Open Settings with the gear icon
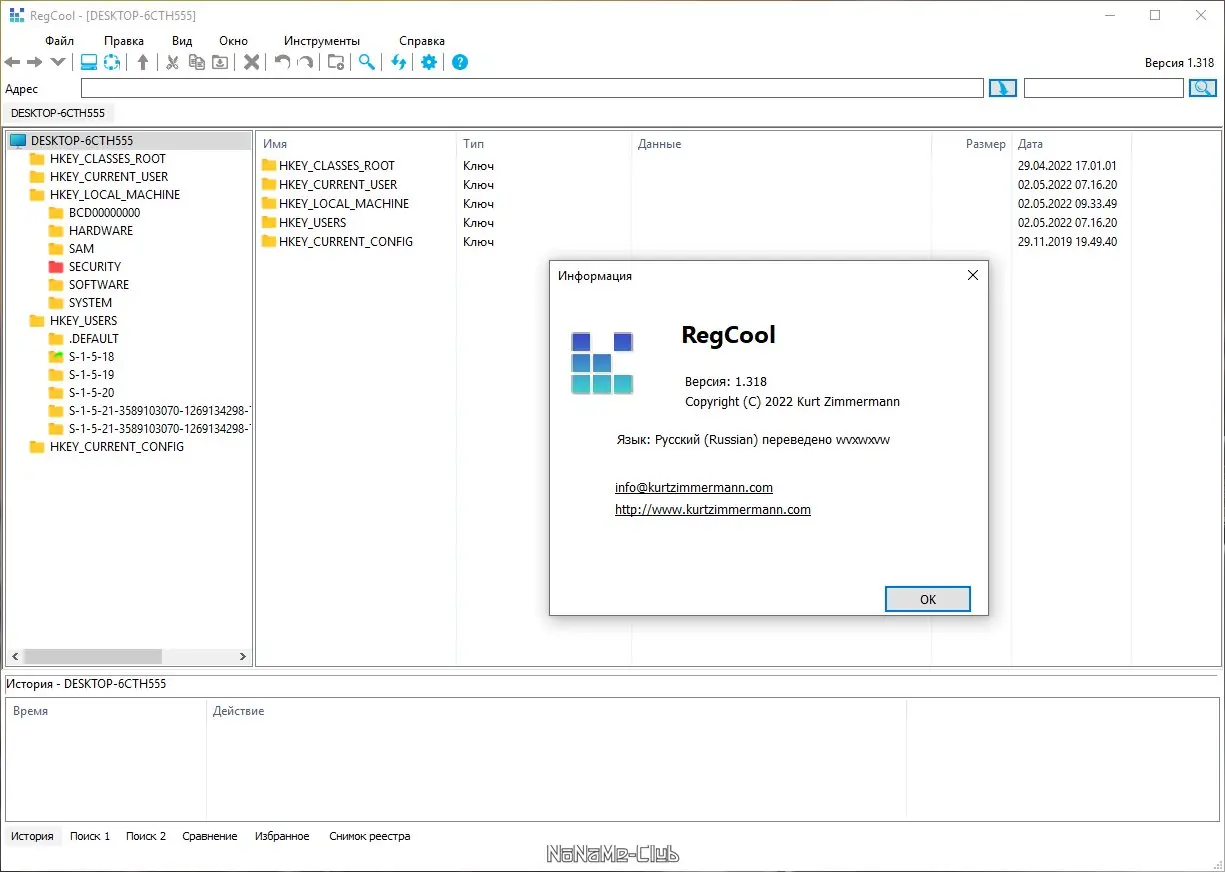 click(429, 62)
